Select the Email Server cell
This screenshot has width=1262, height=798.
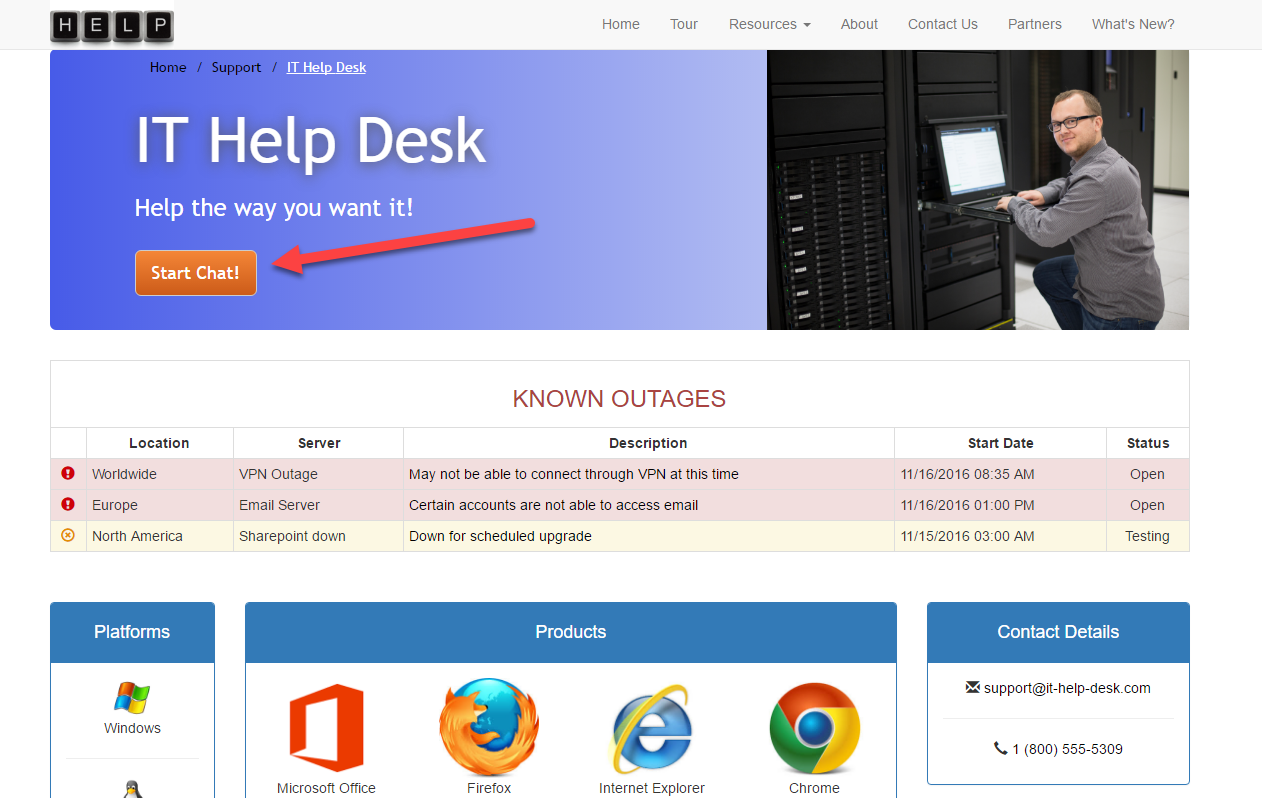click(x=319, y=505)
